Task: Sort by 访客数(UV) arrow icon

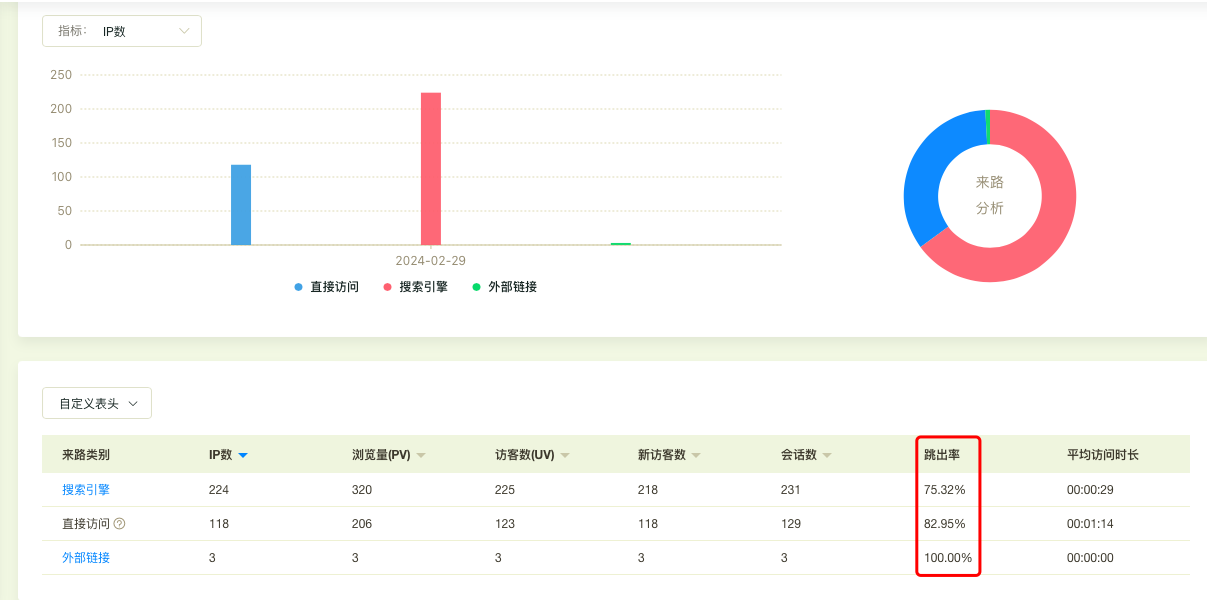Action: tap(565, 456)
